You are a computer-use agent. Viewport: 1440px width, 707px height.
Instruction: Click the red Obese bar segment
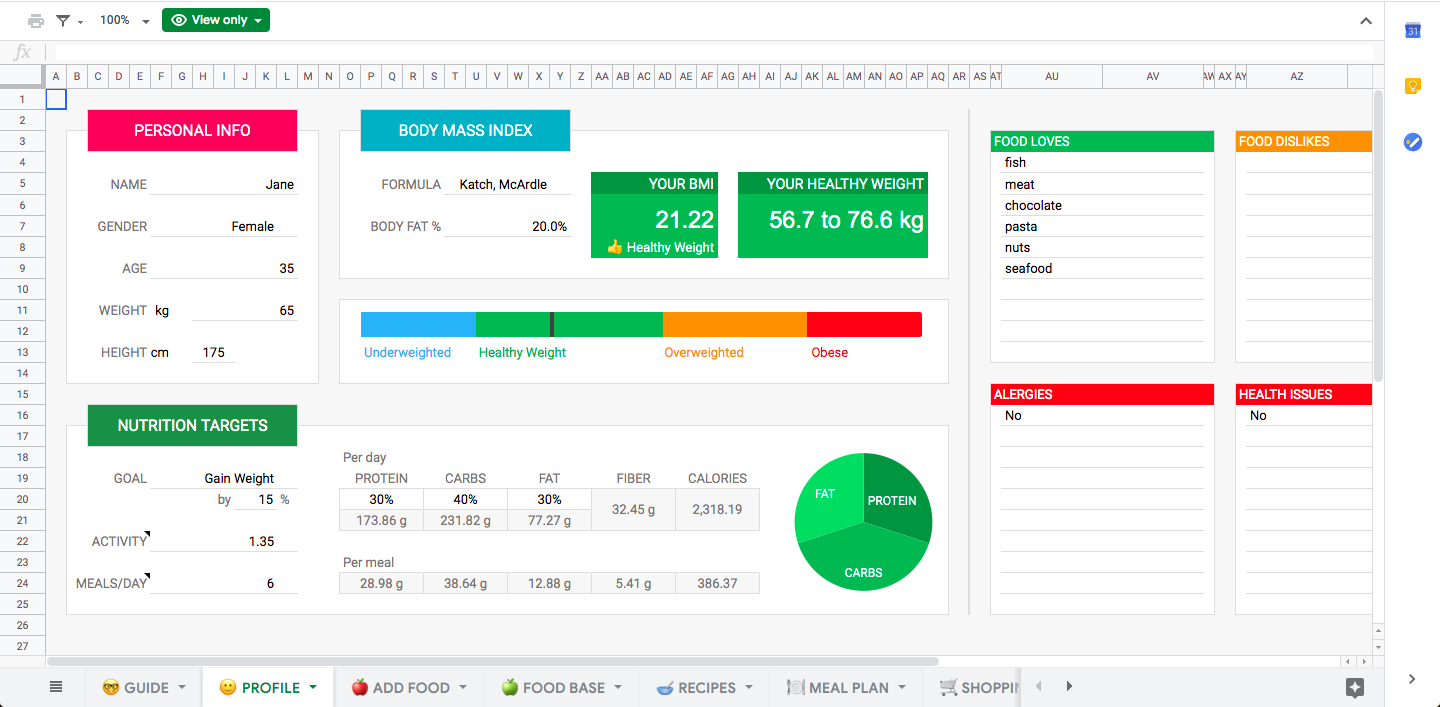coord(864,324)
